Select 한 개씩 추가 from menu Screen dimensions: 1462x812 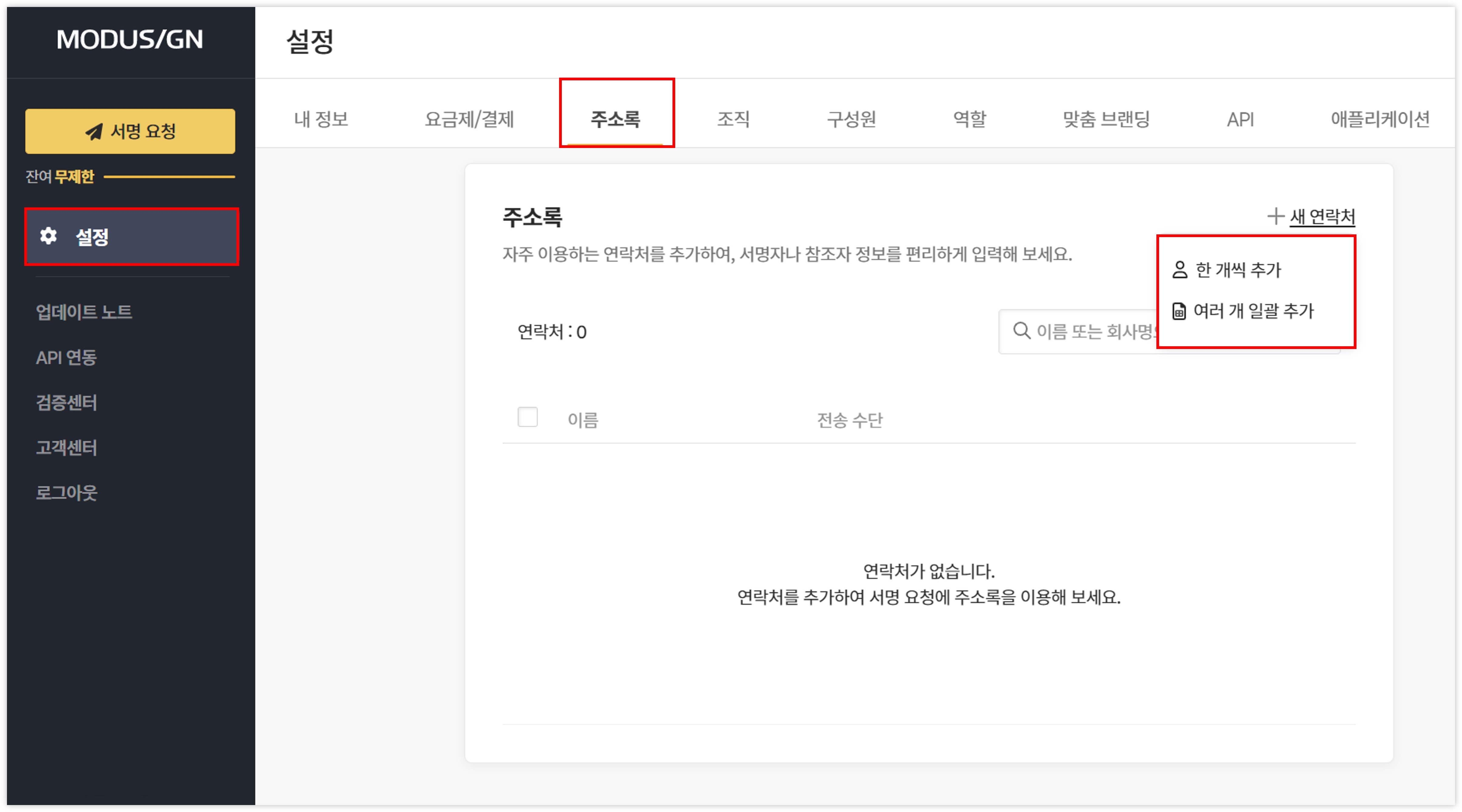(1238, 270)
